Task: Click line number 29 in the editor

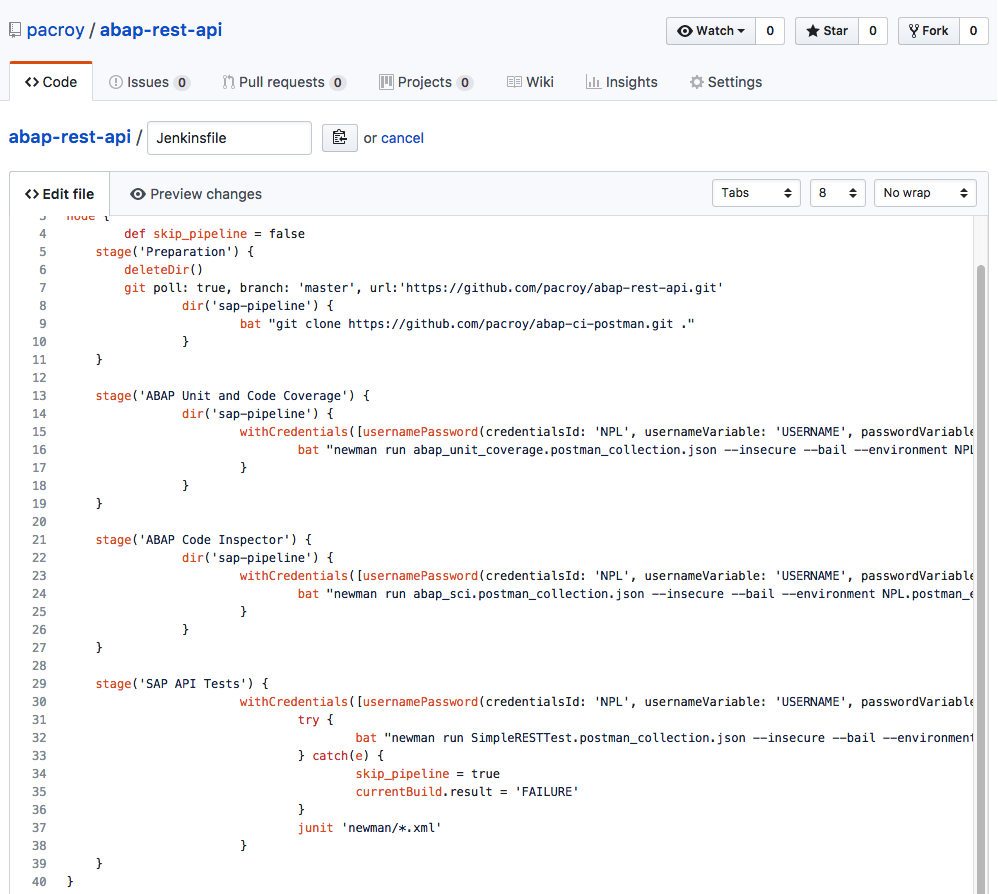Action: click(38, 683)
